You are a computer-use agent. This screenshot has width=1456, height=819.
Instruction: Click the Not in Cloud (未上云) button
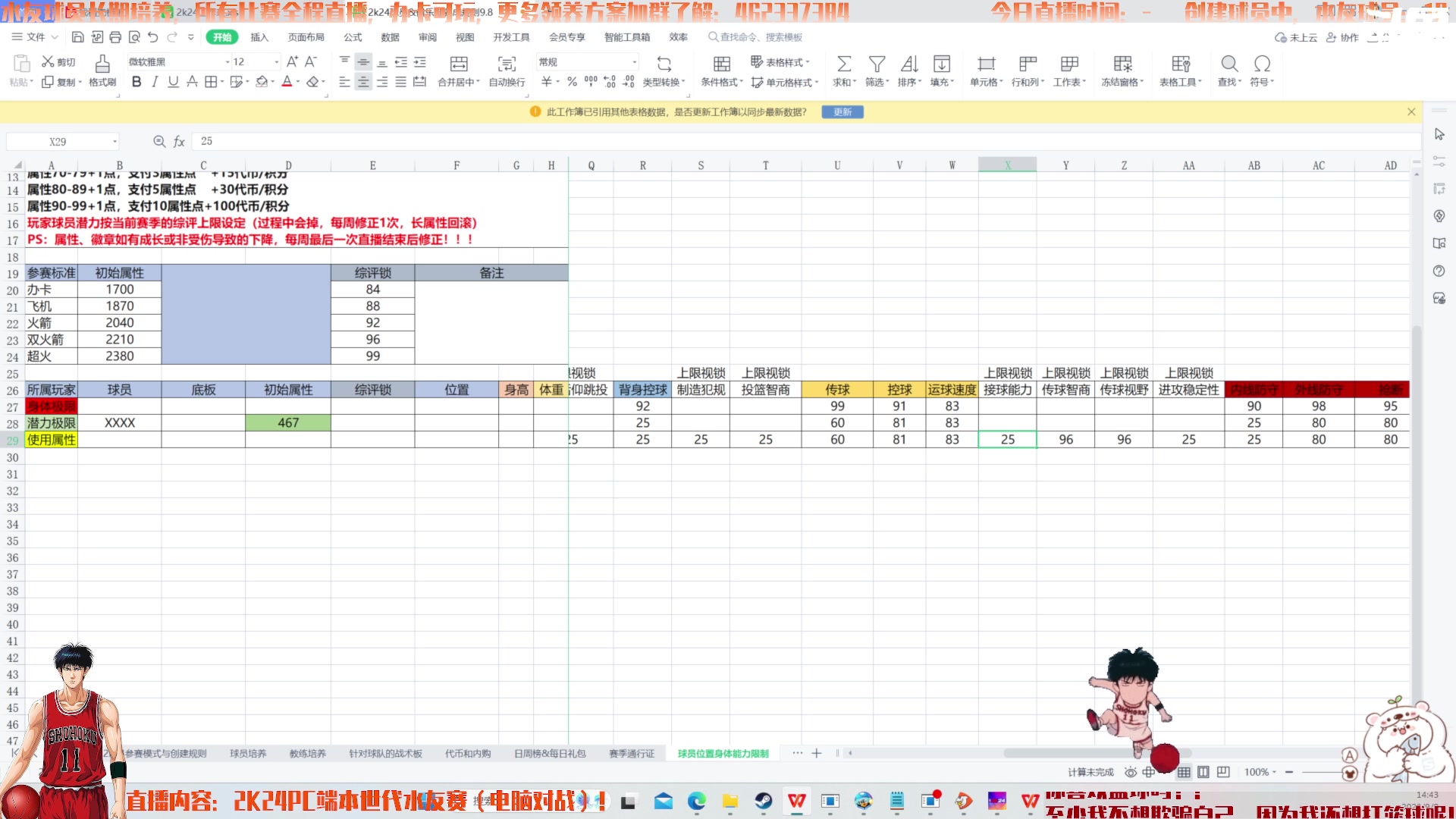[x=1296, y=37]
